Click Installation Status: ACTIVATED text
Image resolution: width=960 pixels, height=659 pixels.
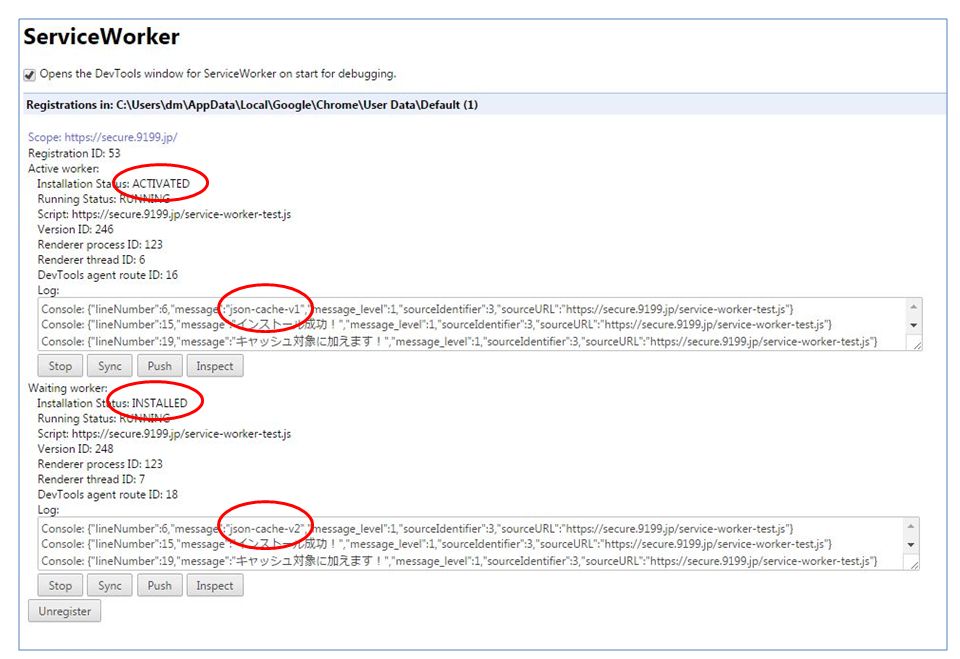[113, 184]
